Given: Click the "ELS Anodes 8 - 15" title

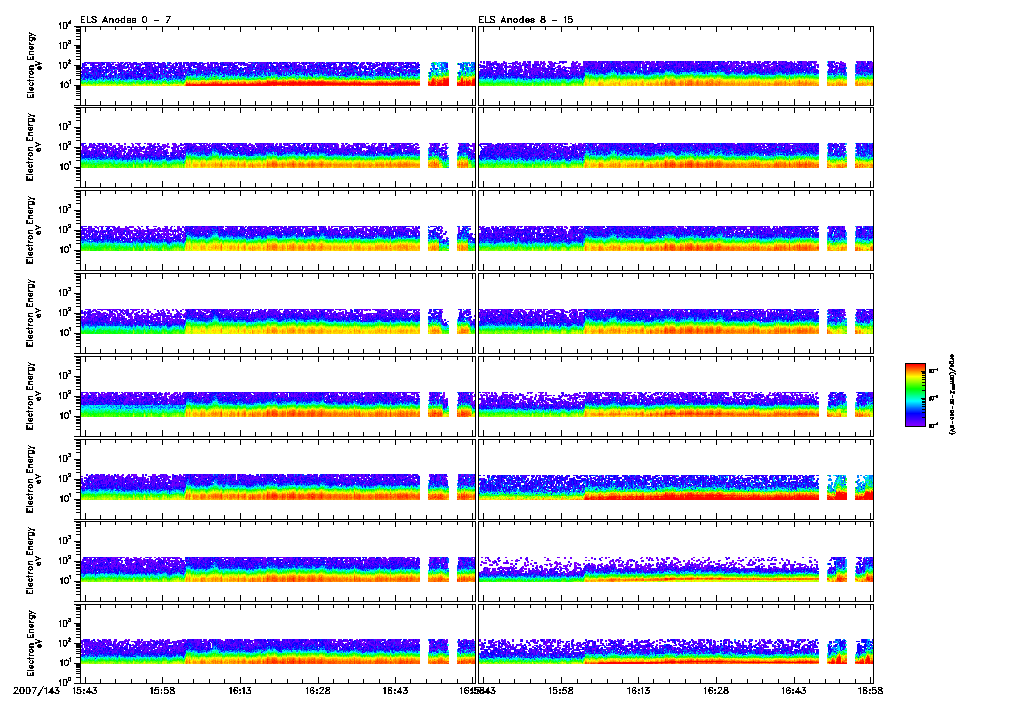Looking at the screenshot, I should [x=526, y=20].
